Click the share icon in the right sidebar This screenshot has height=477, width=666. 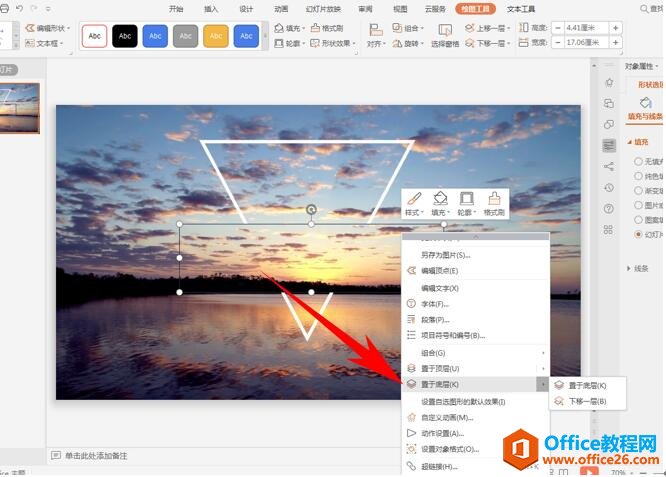pyautogui.click(x=609, y=167)
